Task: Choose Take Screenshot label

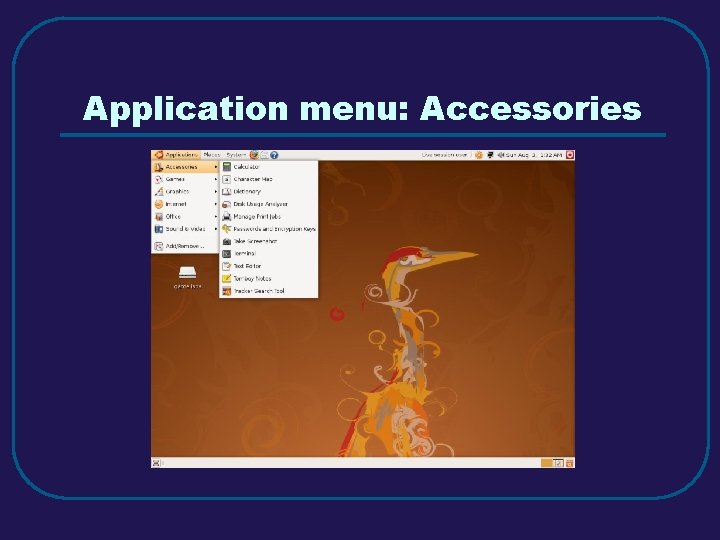Action: coord(255,241)
